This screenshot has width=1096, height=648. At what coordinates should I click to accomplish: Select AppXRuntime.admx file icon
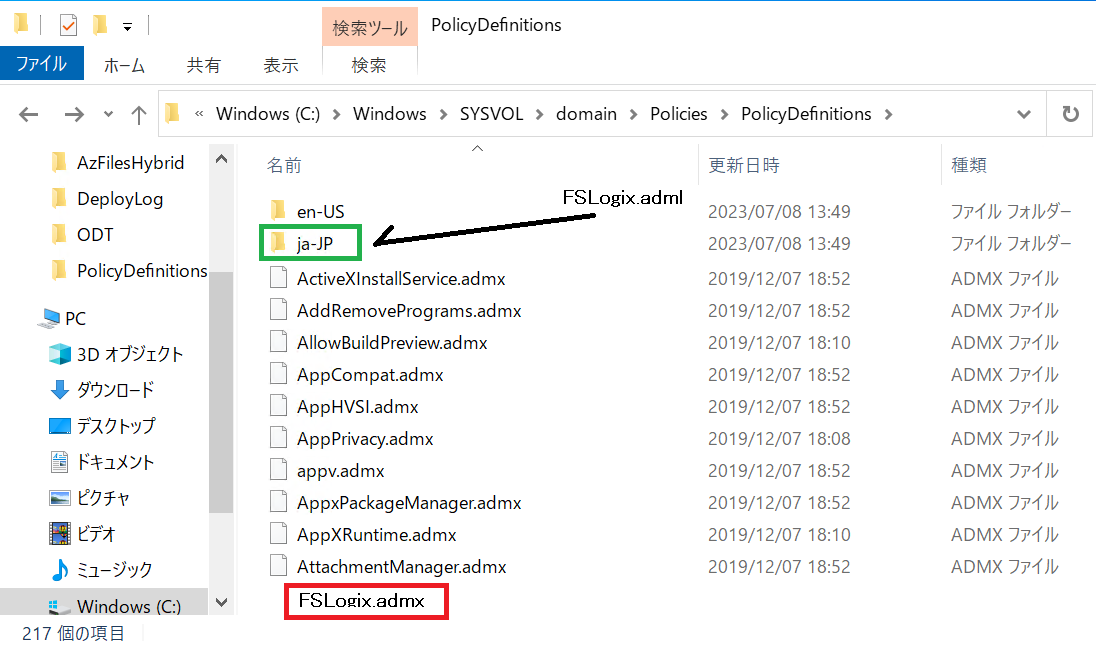278,534
